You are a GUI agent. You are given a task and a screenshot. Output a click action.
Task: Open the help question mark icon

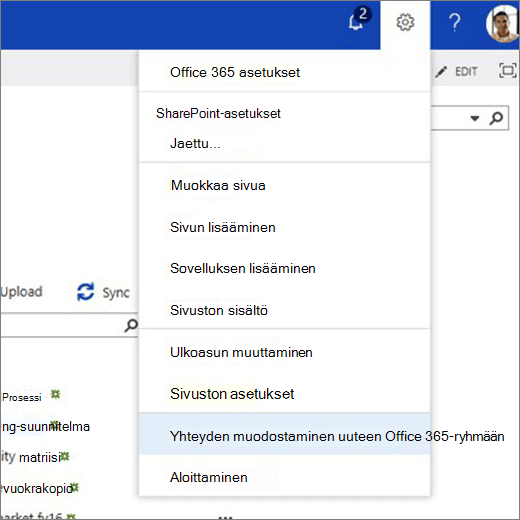click(x=455, y=22)
